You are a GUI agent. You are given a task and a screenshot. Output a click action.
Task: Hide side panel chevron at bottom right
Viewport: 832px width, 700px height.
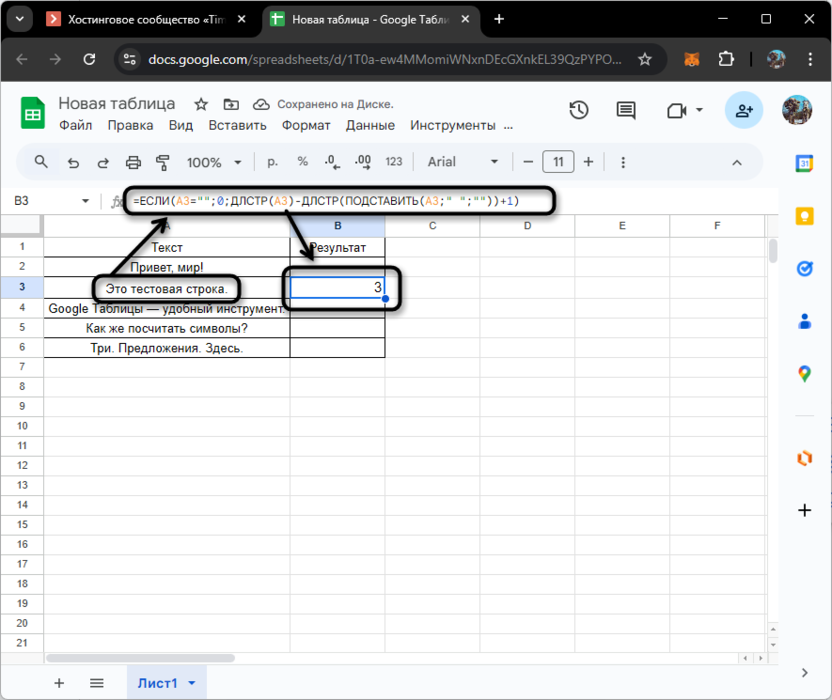click(x=804, y=672)
